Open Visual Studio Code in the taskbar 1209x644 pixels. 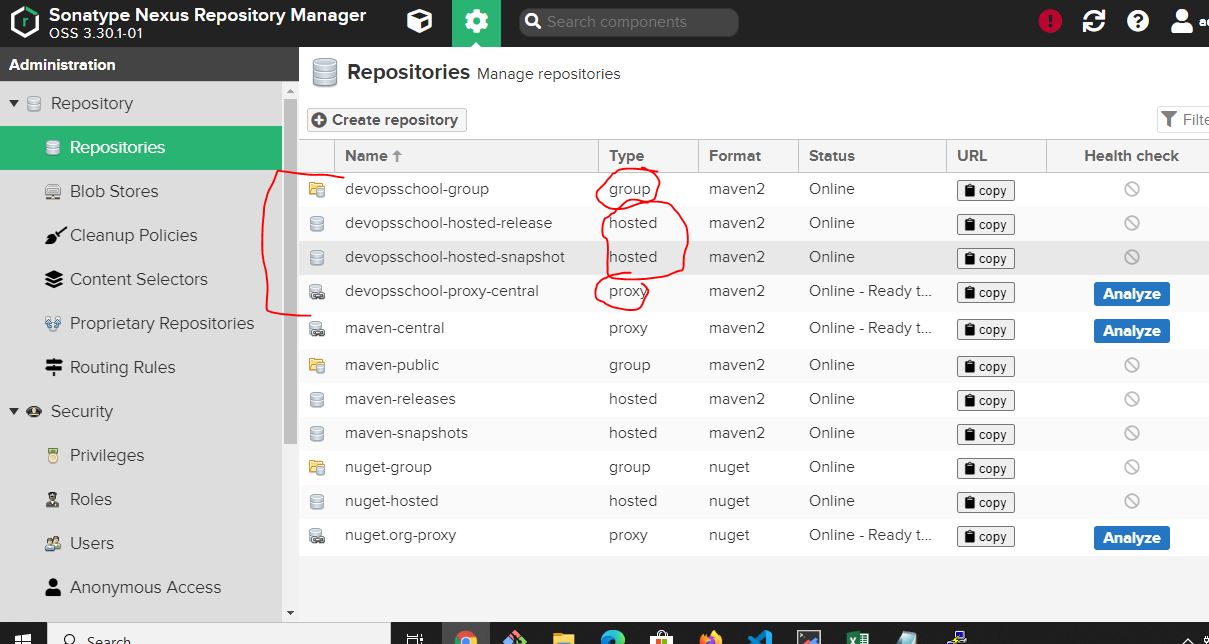(x=759, y=637)
